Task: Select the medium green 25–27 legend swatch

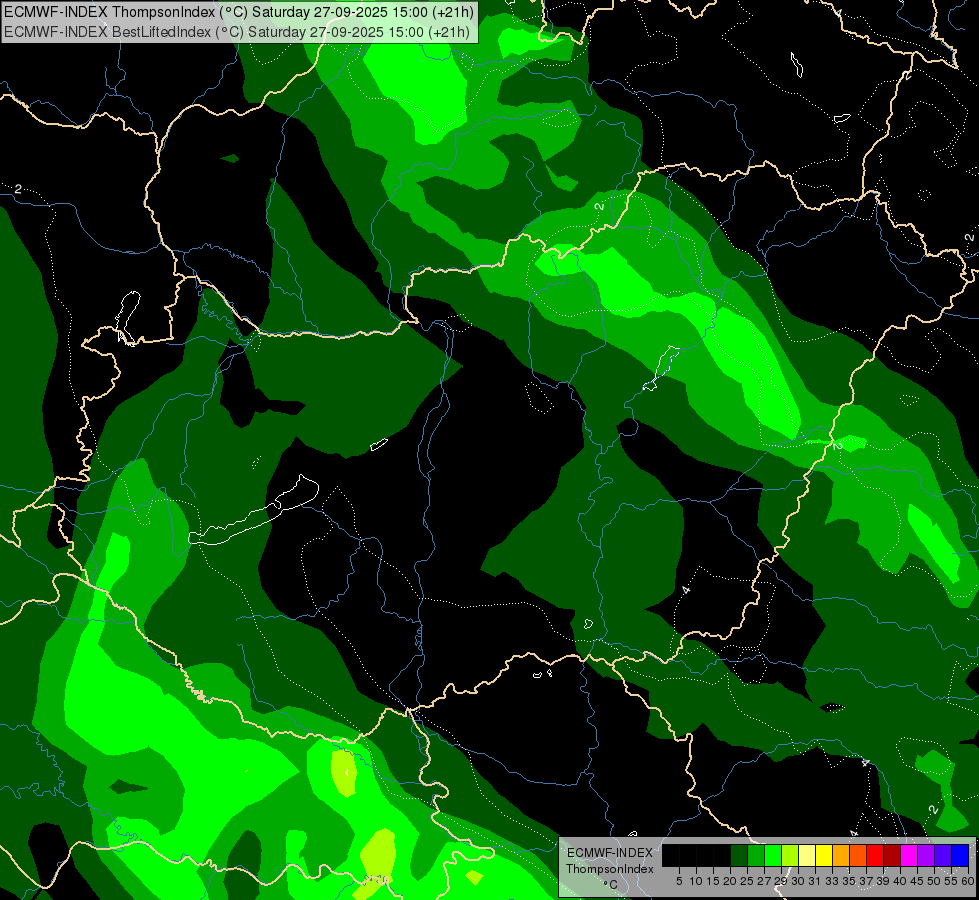Action: click(x=755, y=855)
